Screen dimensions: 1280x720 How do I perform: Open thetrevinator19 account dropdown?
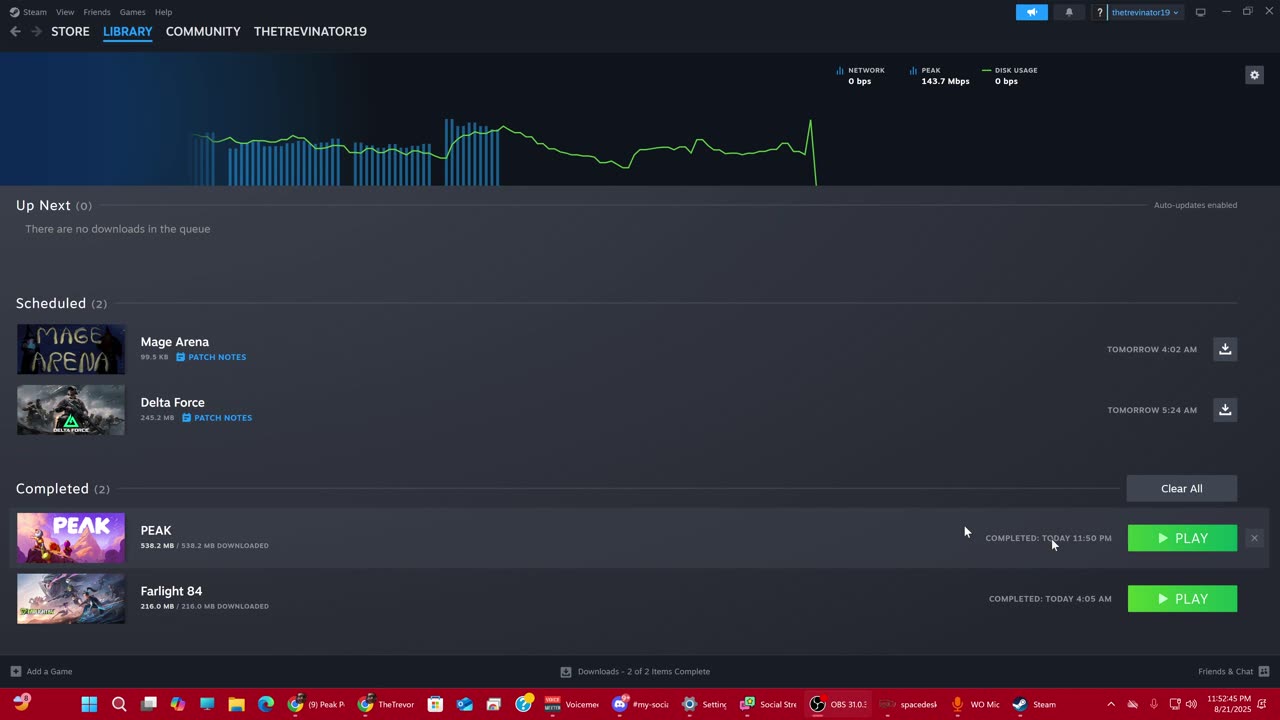pyautogui.click(x=1145, y=12)
